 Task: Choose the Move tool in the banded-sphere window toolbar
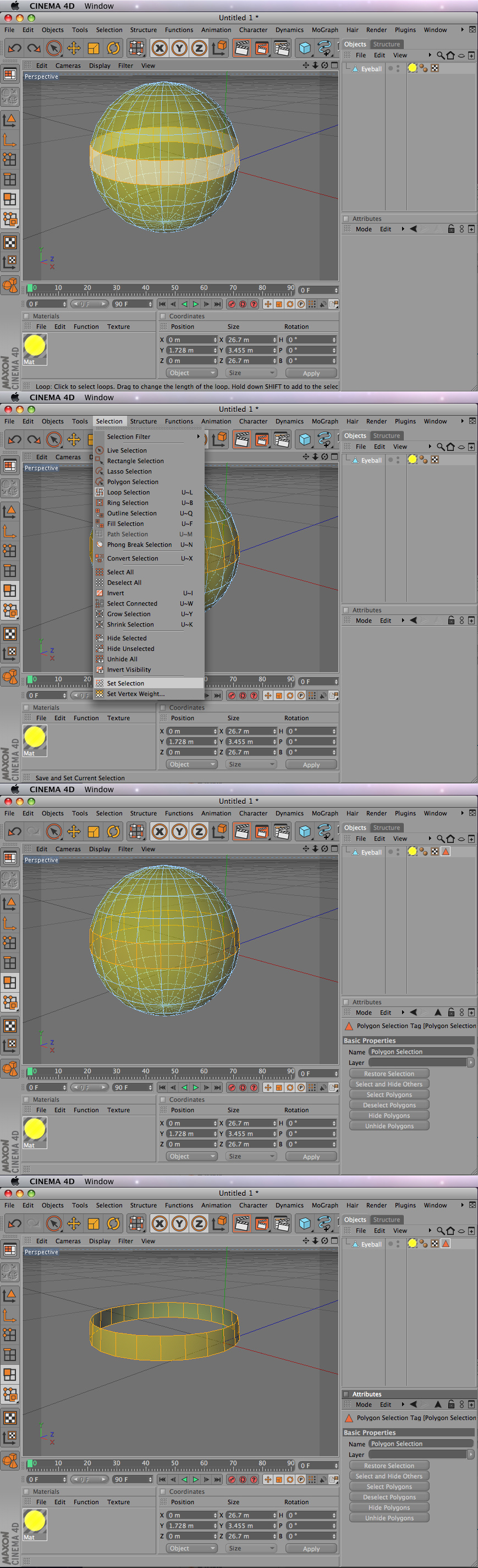[74, 48]
